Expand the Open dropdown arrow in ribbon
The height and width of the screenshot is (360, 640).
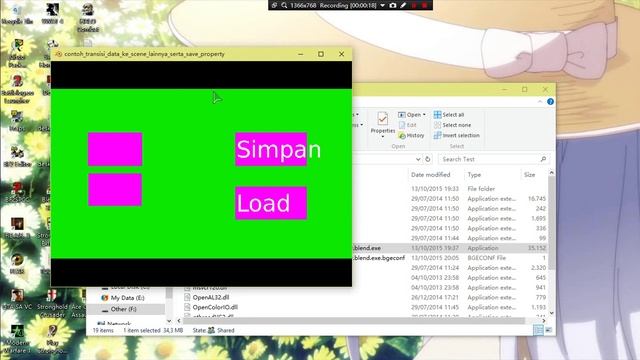tap(424, 115)
